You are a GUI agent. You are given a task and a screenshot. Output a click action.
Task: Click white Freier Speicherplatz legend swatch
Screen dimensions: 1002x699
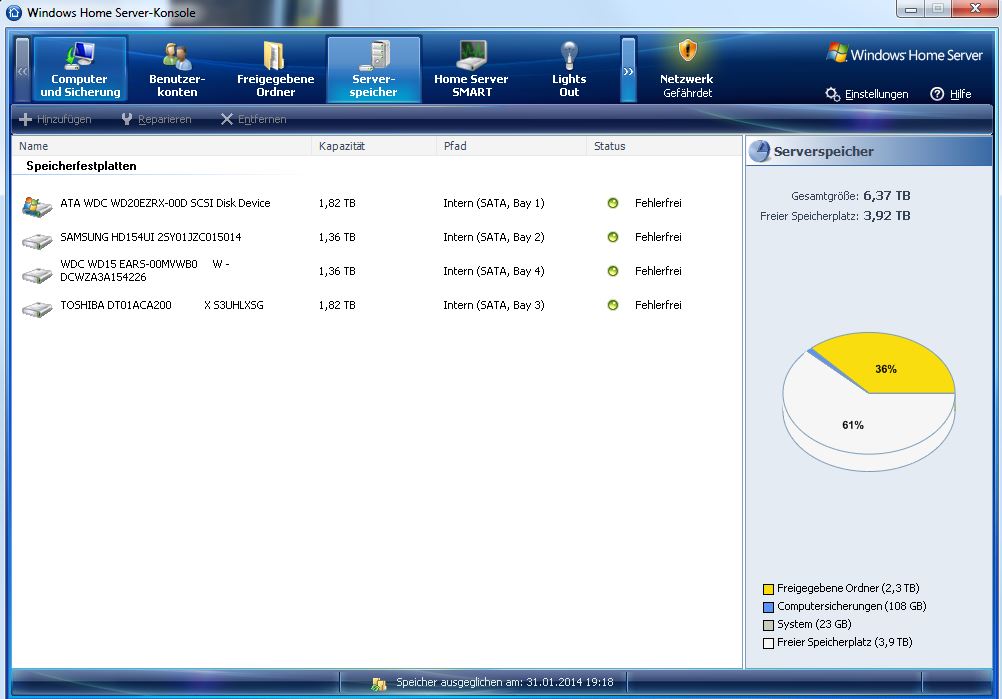pyautogui.click(x=768, y=643)
